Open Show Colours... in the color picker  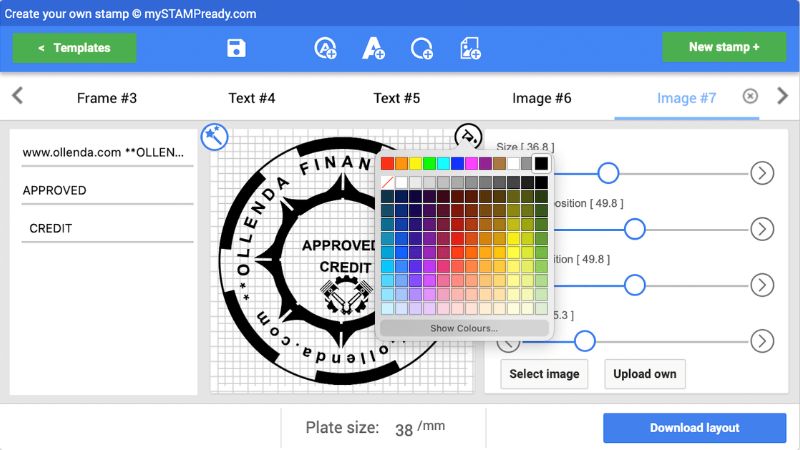coord(464,328)
